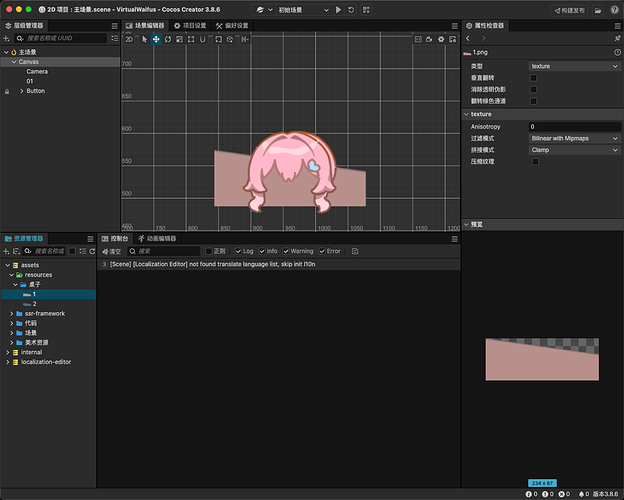Select the 场景编辑器 tab
The image size is (624, 500).
(x=145, y=26)
